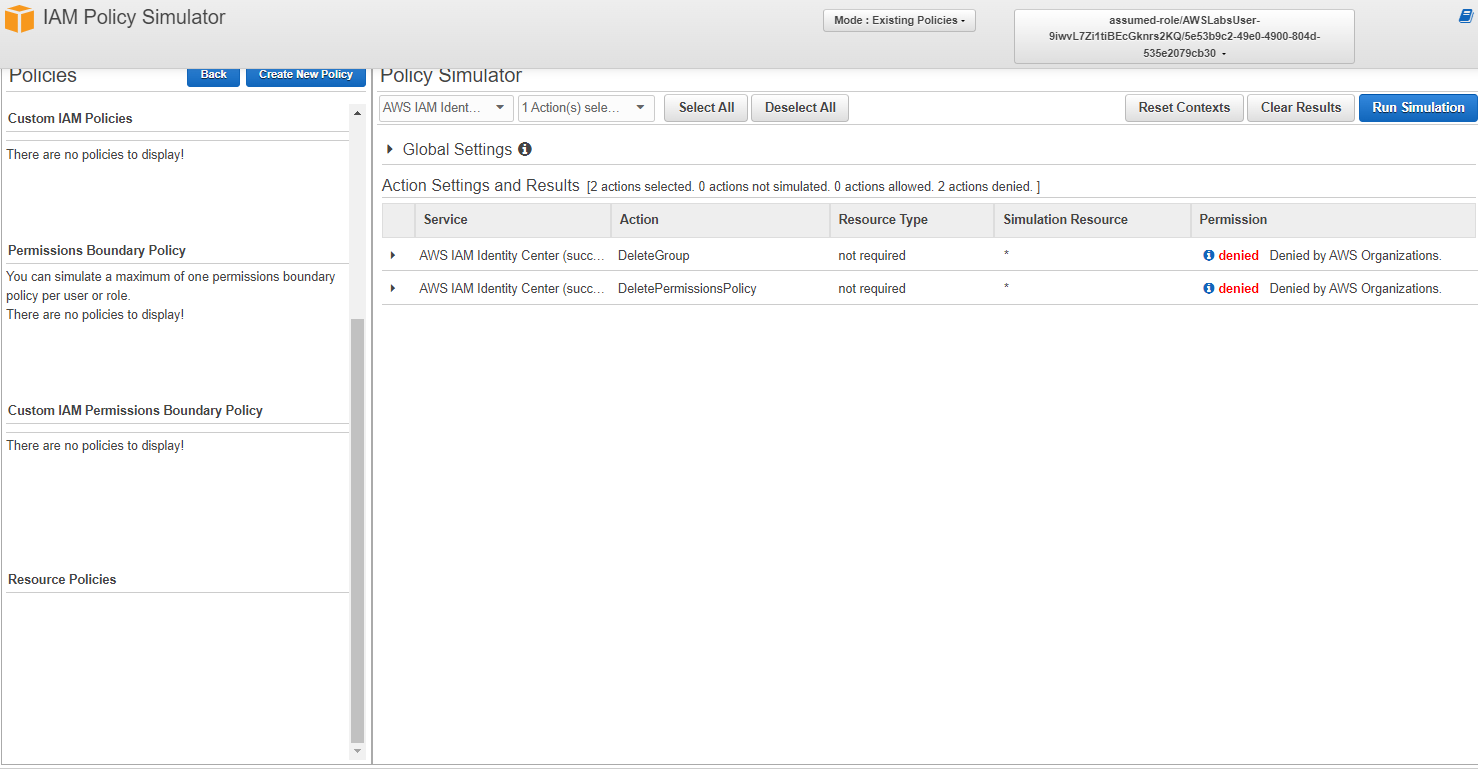This screenshot has height=769, width=1478.
Task: Click the Resource Policies heading
Action: coord(62,579)
